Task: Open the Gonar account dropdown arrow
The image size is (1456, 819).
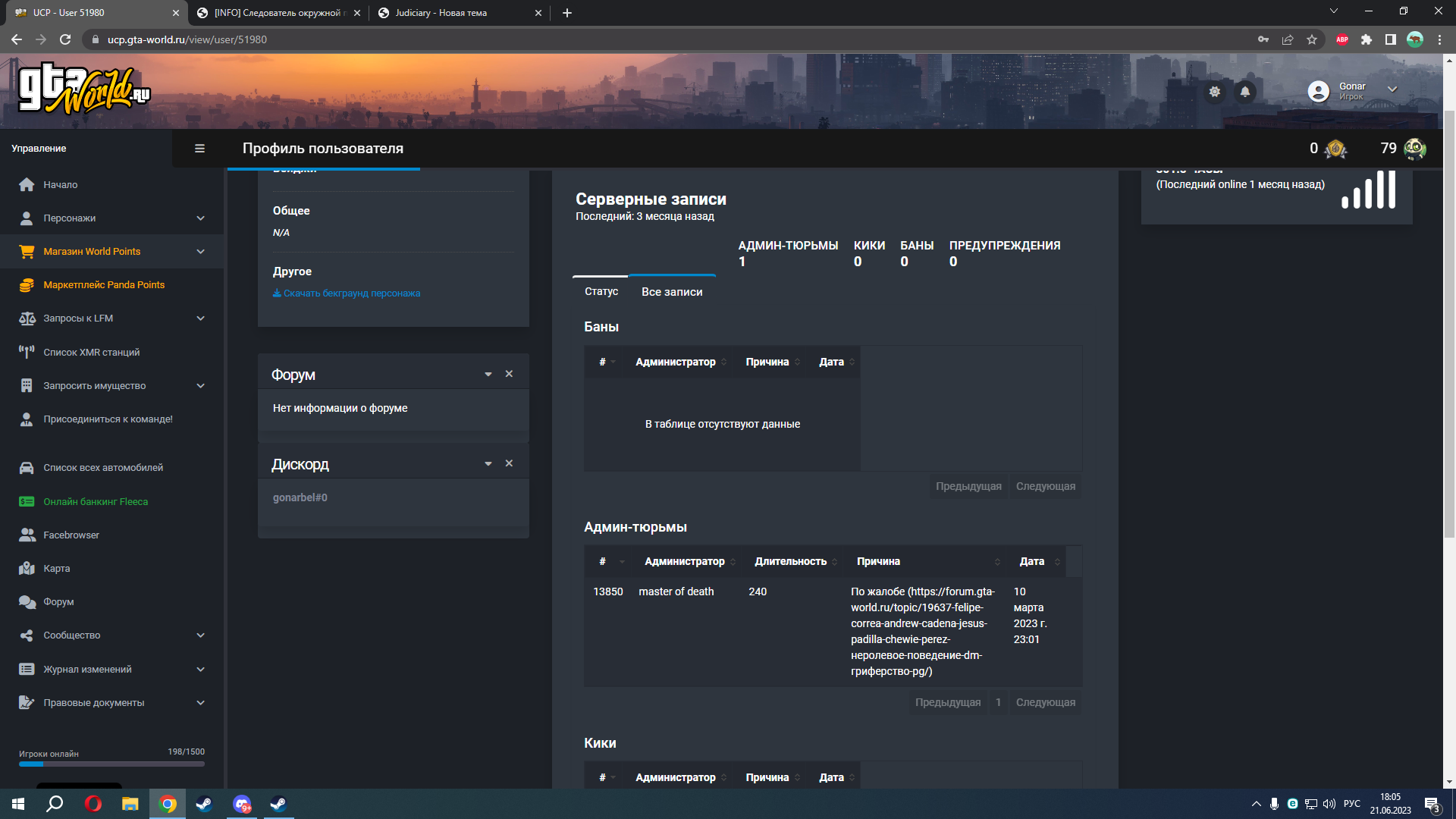Action: click(x=1392, y=89)
